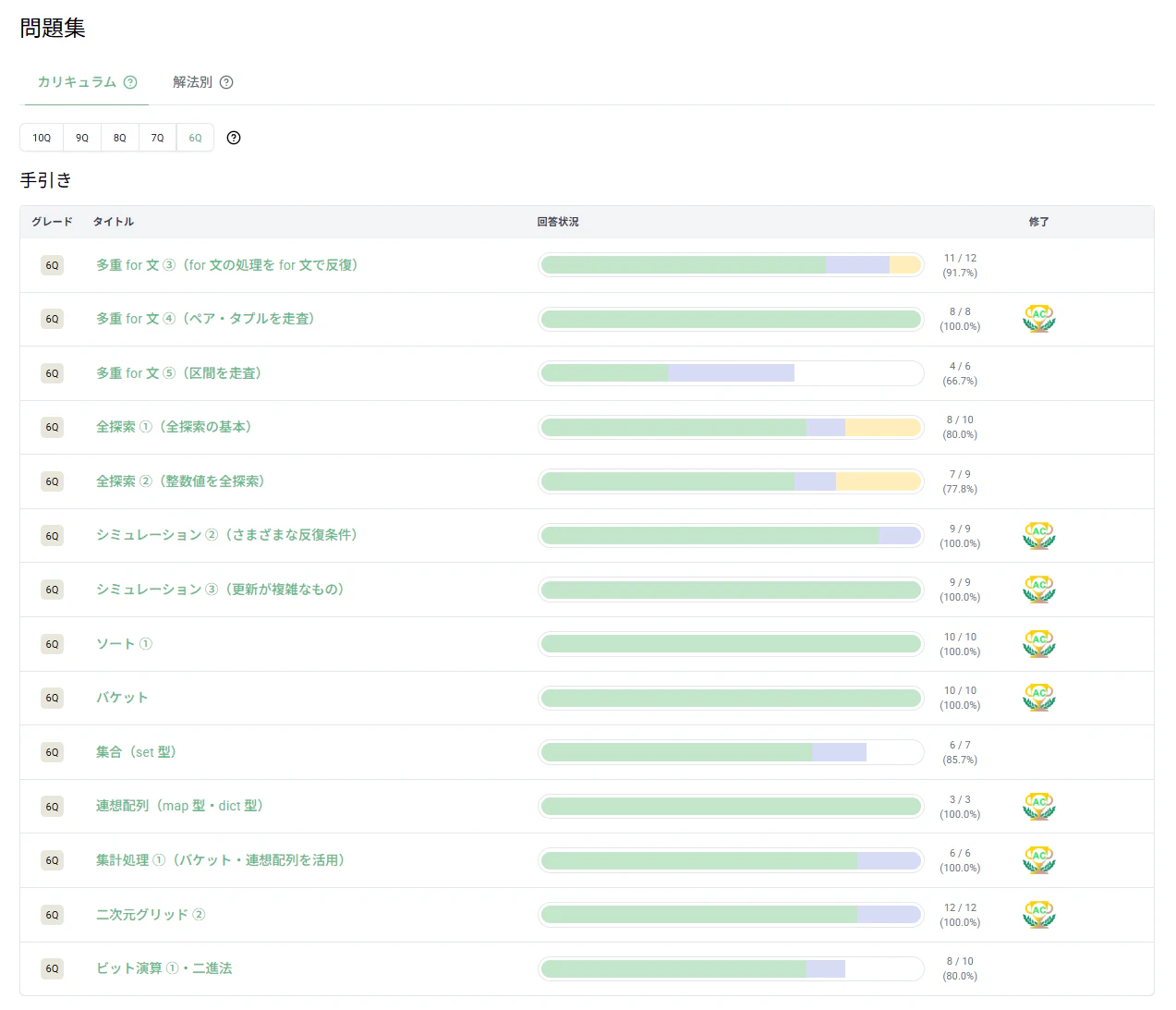Open 連想配列（map 型・dict 型）
This screenshot has height=1010, width=1176.
(x=180, y=806)
